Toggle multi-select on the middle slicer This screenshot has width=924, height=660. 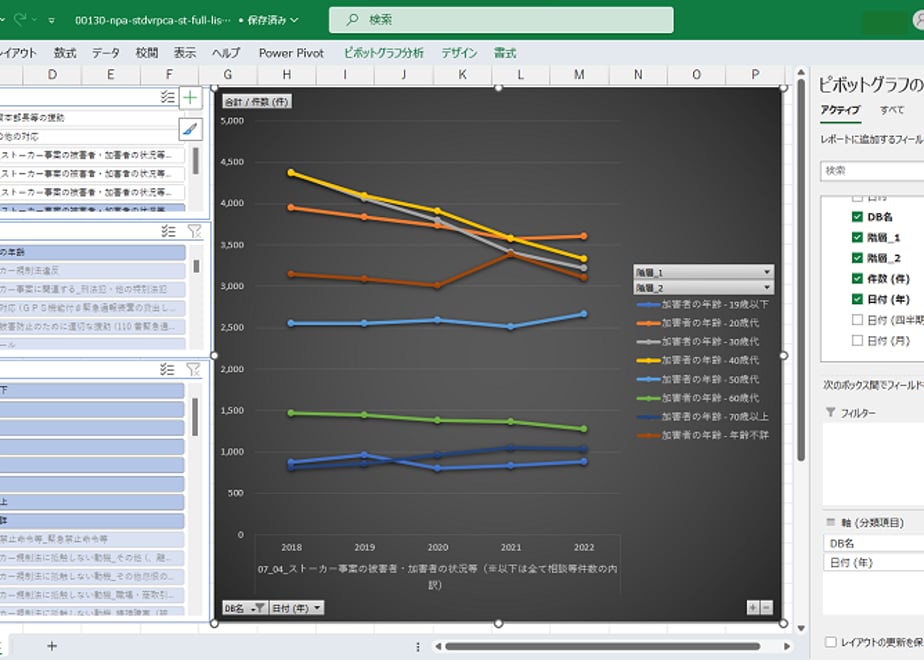(169, 231)
